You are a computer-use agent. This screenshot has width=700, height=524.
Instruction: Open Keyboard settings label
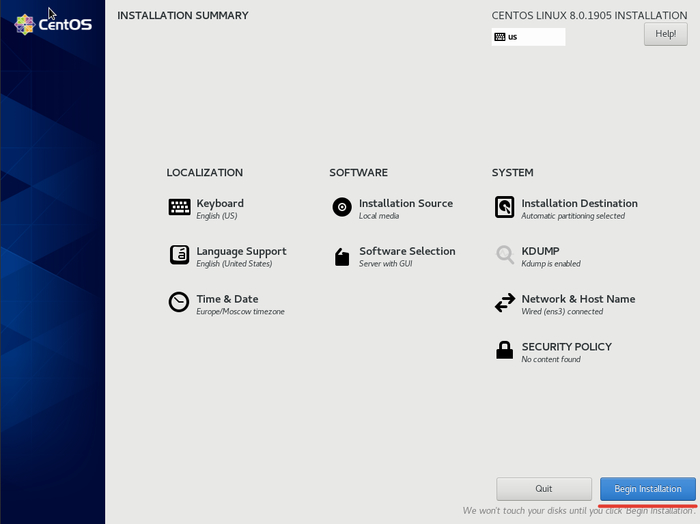click(220, 203)
